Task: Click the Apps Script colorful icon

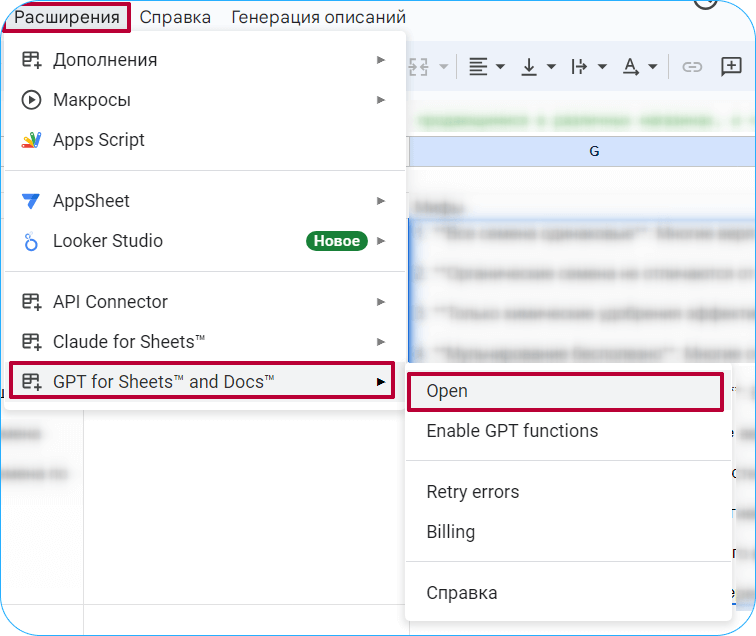Action: 31,140
